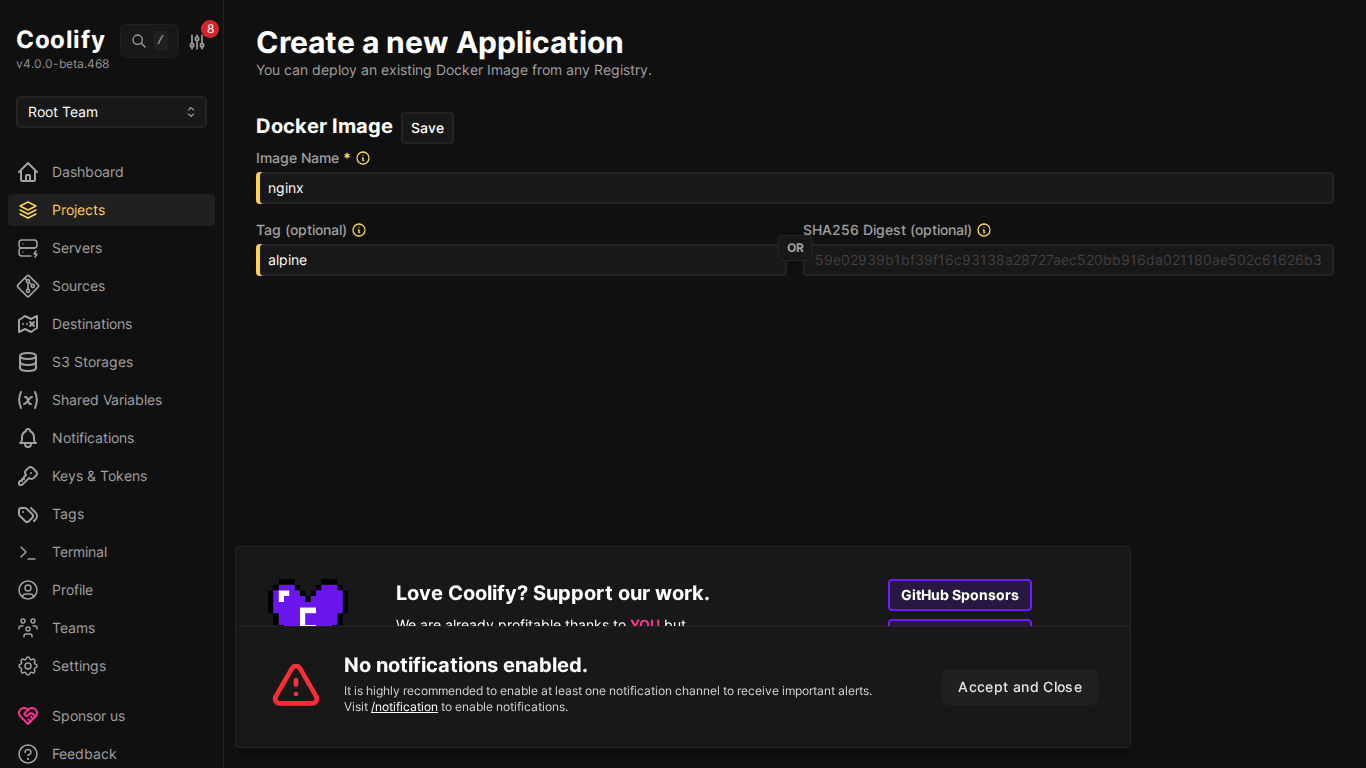
Task: Go to the Settings menu entry
Action: coord(78,665)
